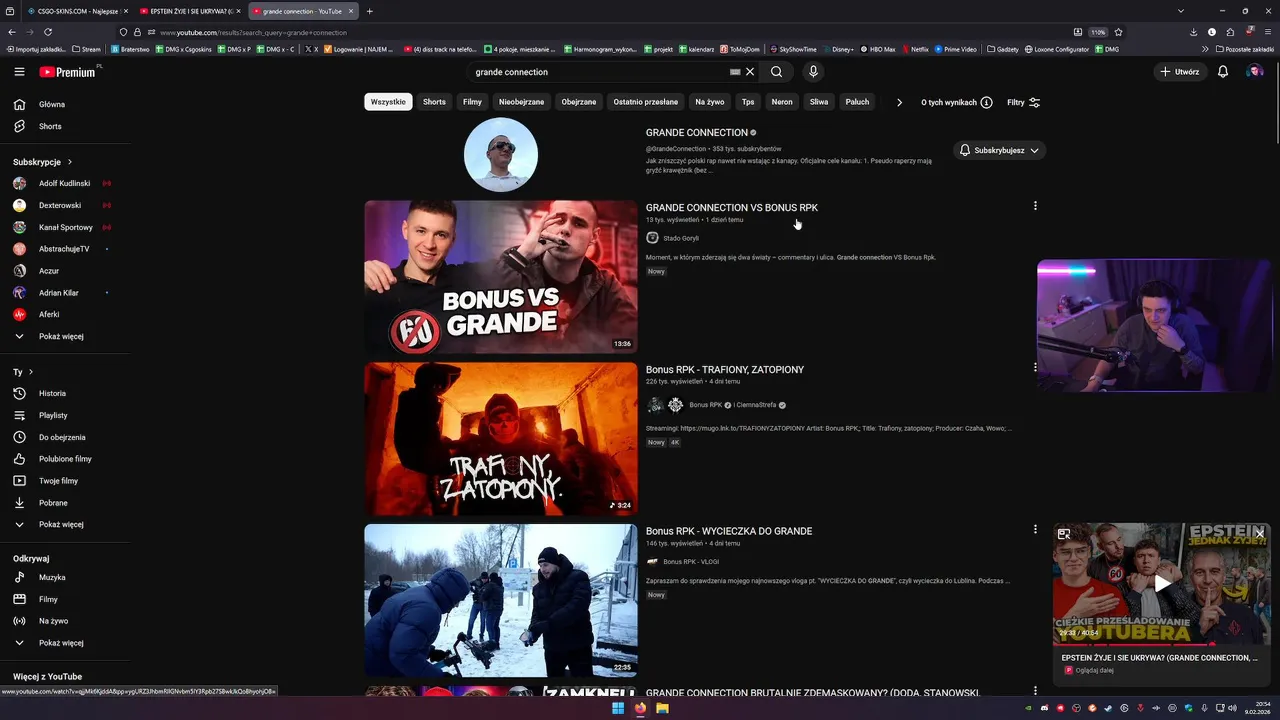Reload the page with browser refresh icon
Image resolution: width=1280 pixels, height=720 pixels.
(49, 32)
